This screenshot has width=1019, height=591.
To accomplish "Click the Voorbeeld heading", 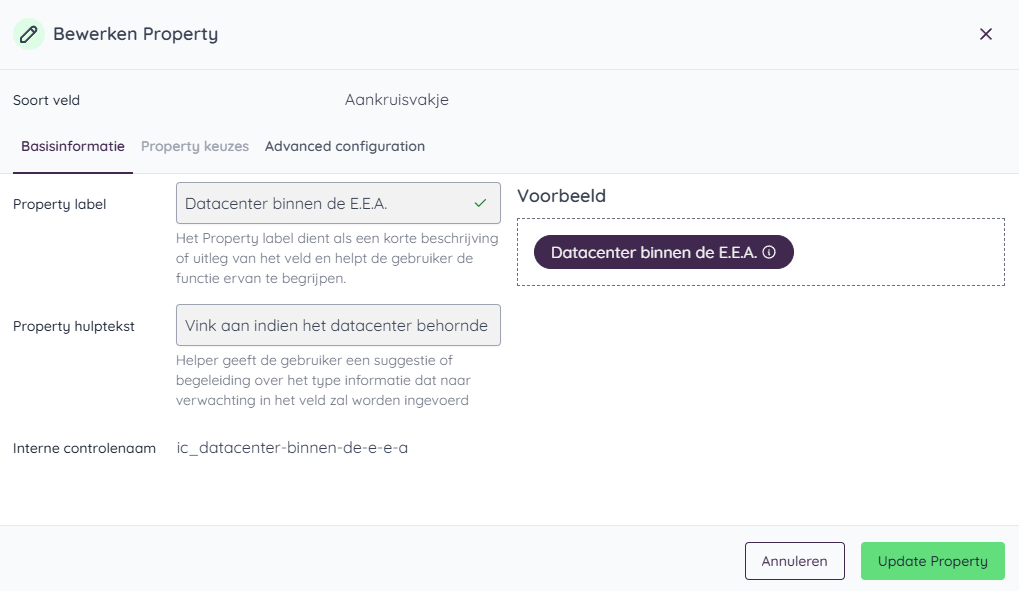I will [561, 196].
